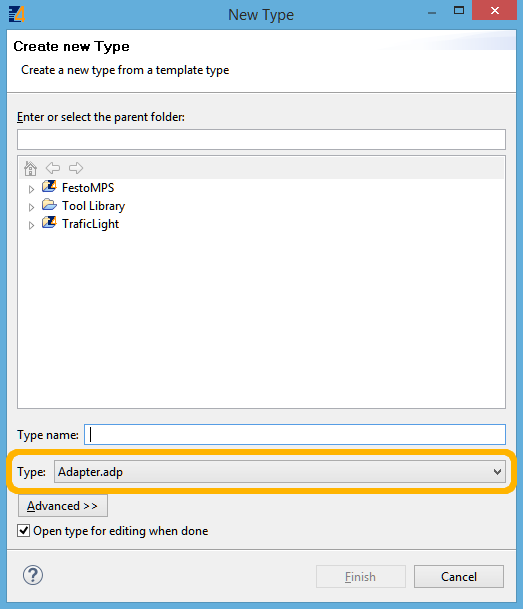Open the Type dropdown showing Adapter.adp
Viewport: 523px width, 609px height.
(x=280, y=472)
